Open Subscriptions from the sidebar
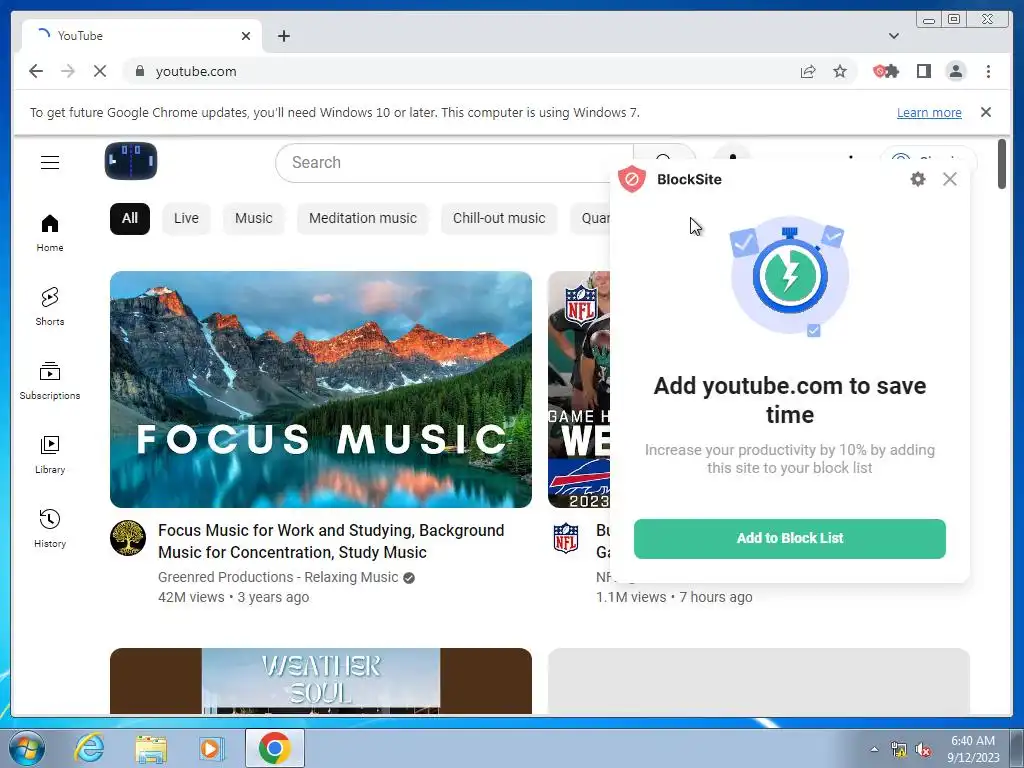 [x=50, y=381]
